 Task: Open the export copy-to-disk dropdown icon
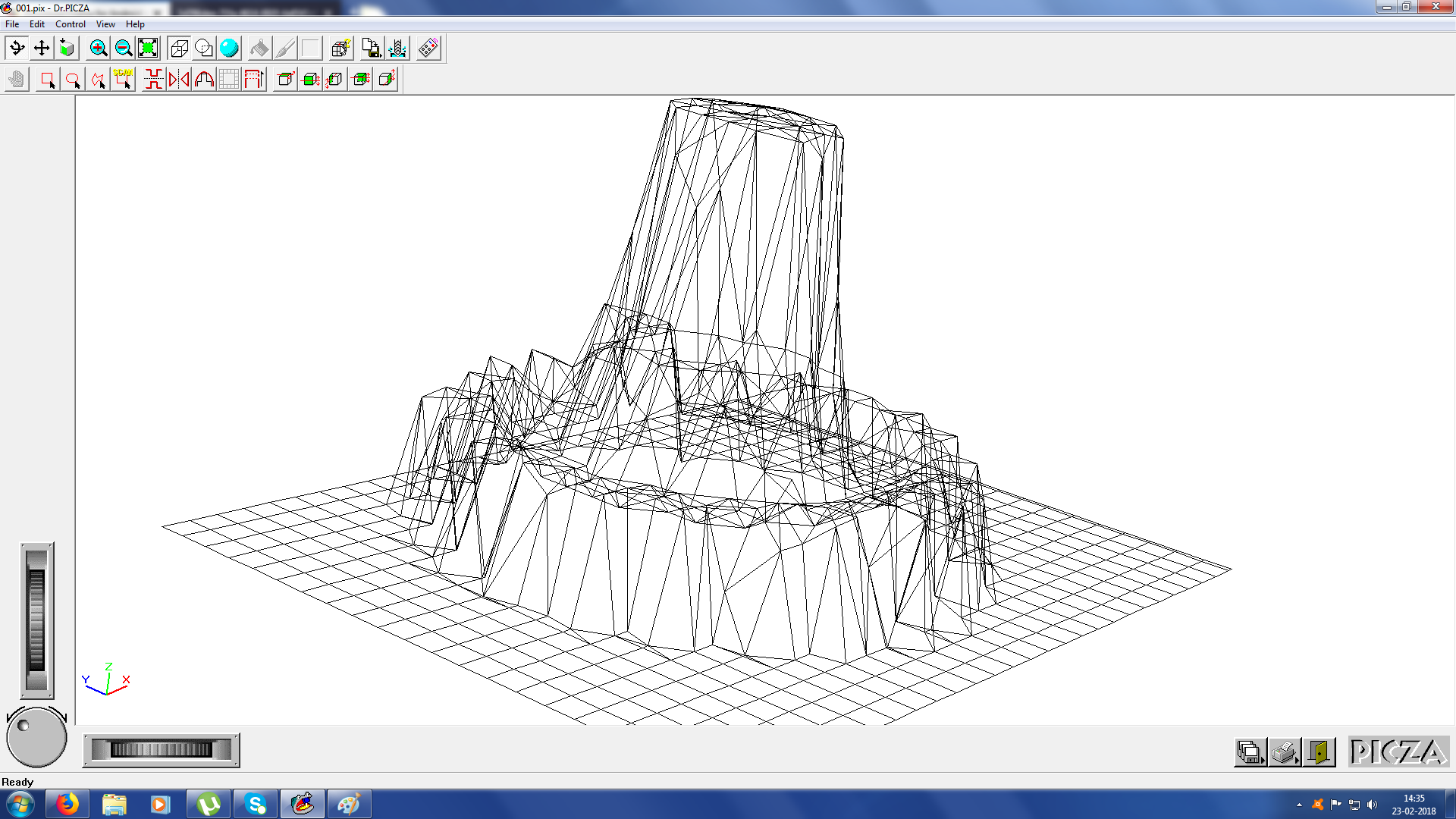[x=371, y=49]
